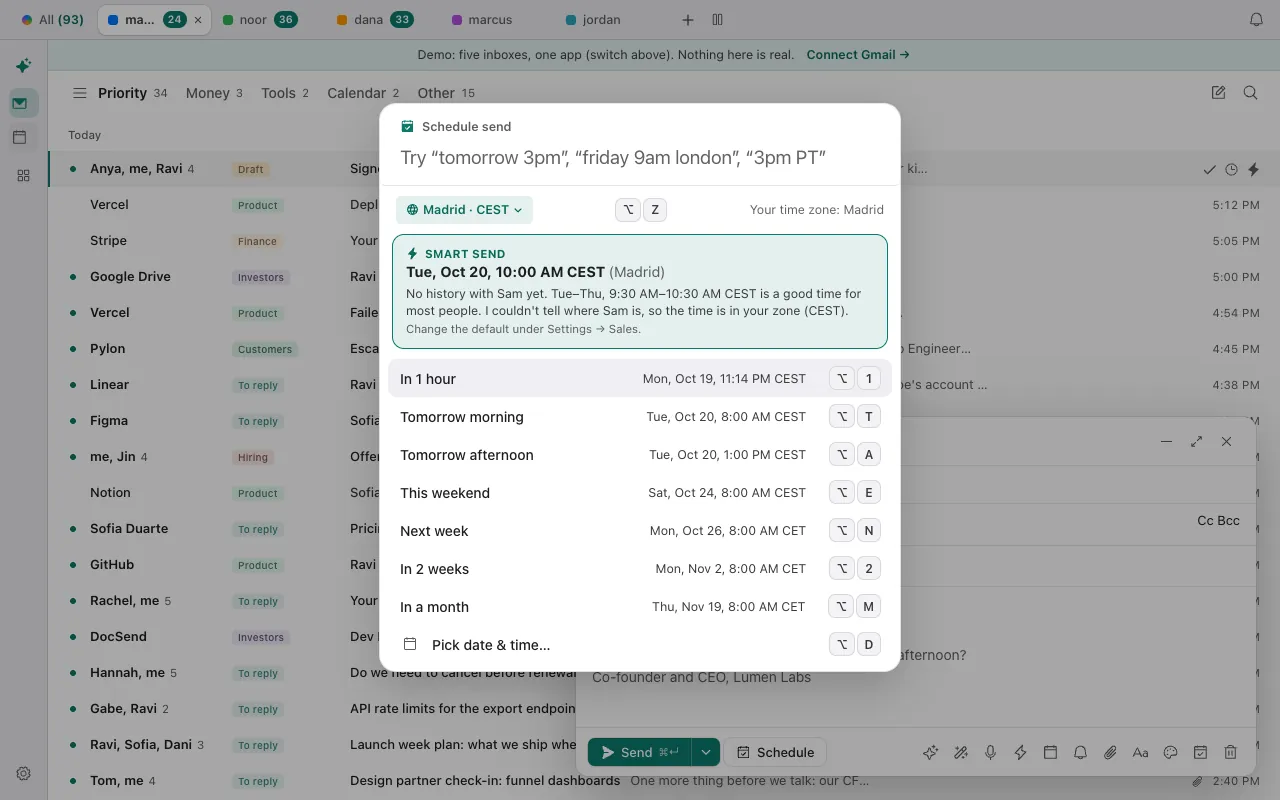Viewport: 1280px width, 800px height.
Task: Open text formatting Aa icon in compose
Action: (1140, 753)
